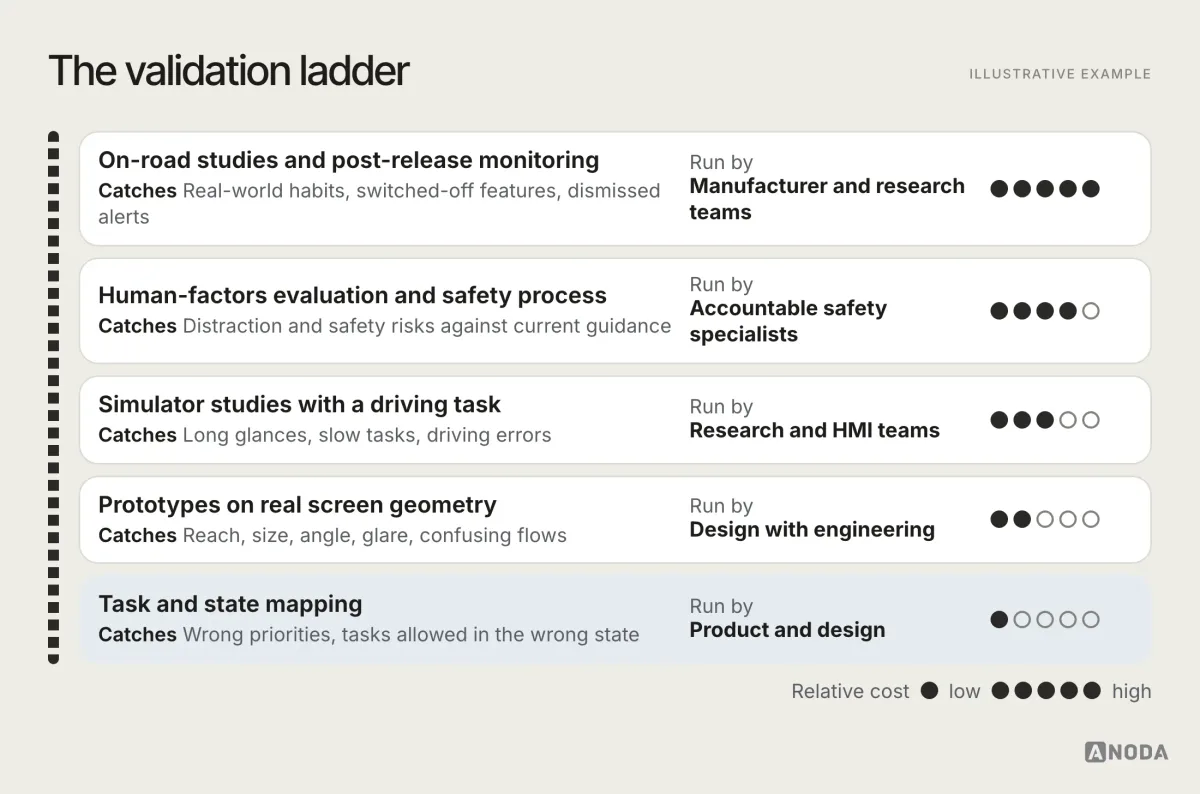Click 'Design with engineering' text

(x=812, y=530)
